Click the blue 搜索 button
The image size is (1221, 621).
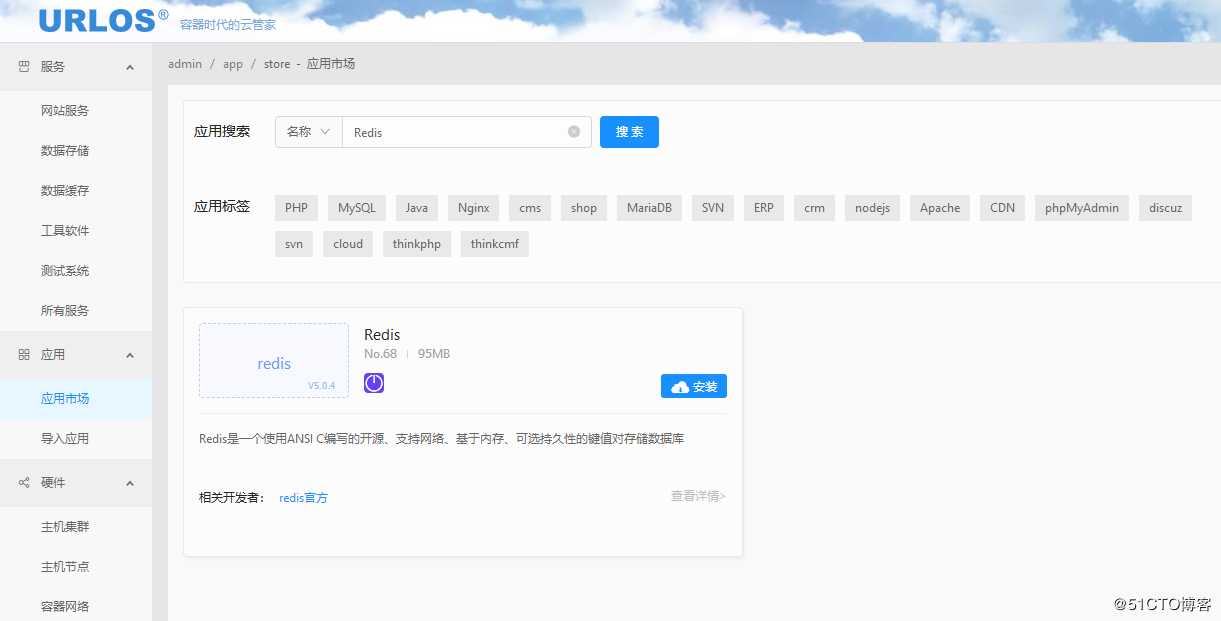(x=629, y=132)
